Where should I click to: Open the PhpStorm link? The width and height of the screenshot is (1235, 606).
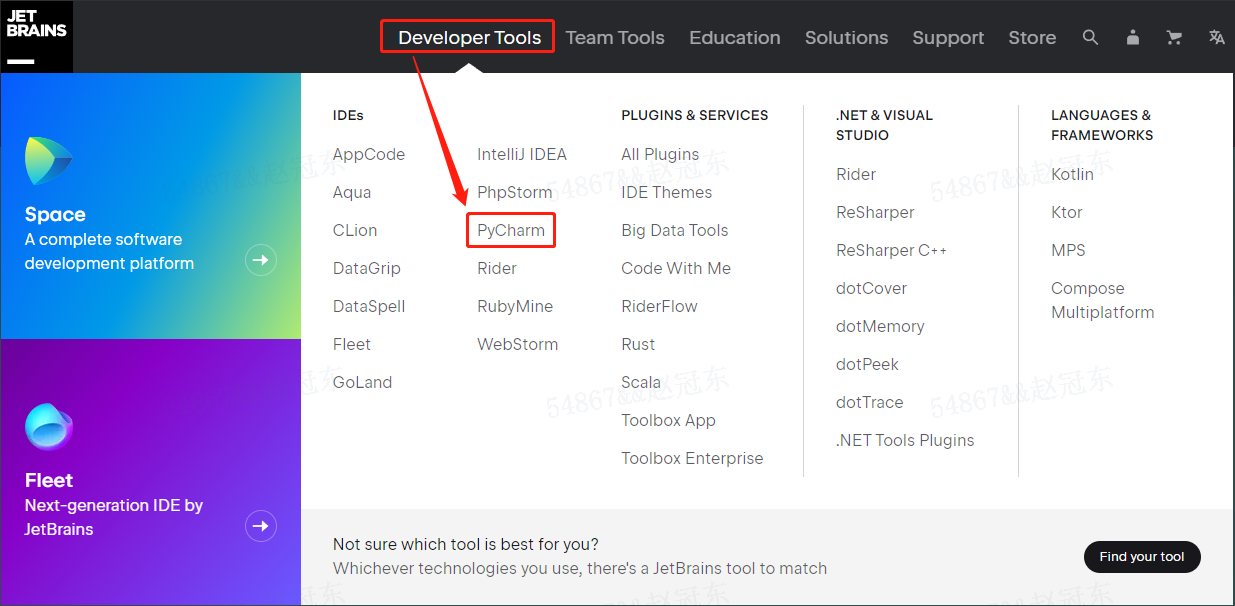(x=515, y=192)
